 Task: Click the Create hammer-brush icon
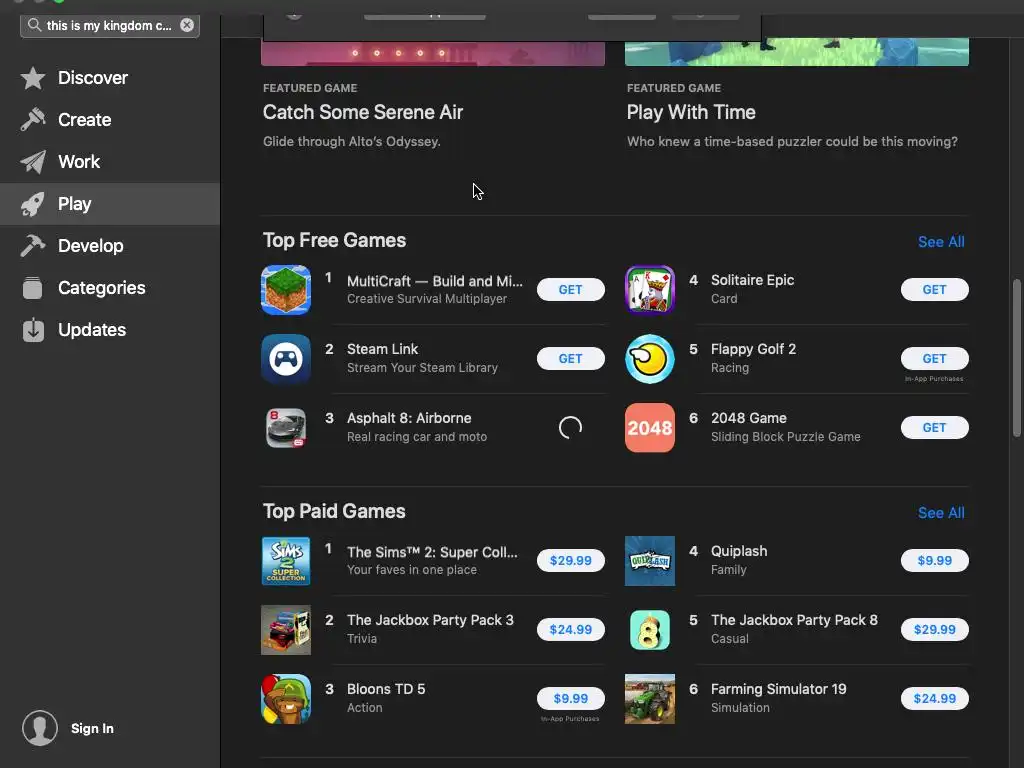point(33,120)
